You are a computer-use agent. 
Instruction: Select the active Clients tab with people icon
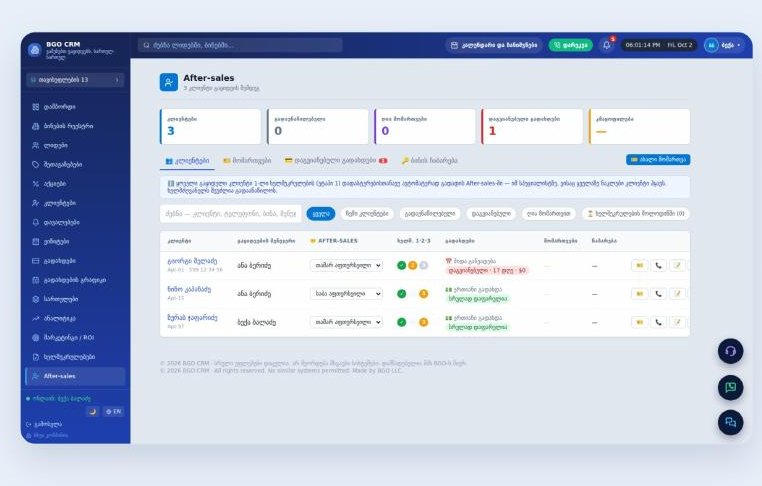187,161
